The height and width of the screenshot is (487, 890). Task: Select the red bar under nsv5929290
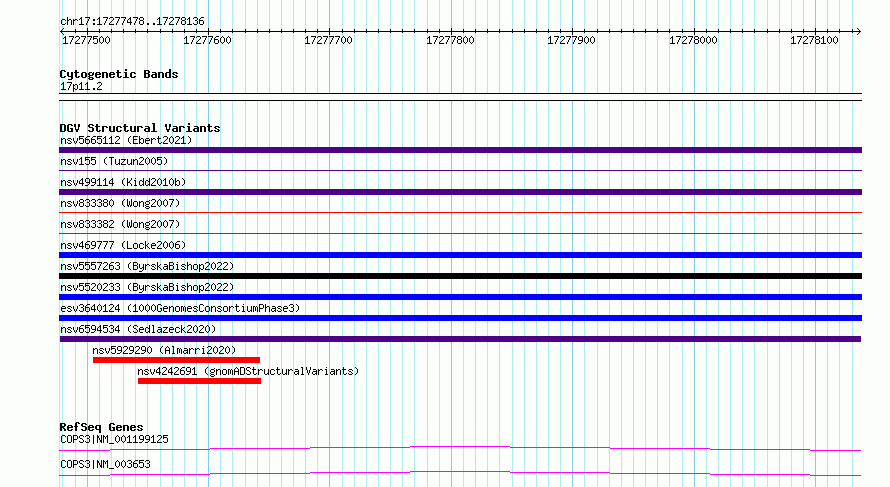tap(177, 360)
